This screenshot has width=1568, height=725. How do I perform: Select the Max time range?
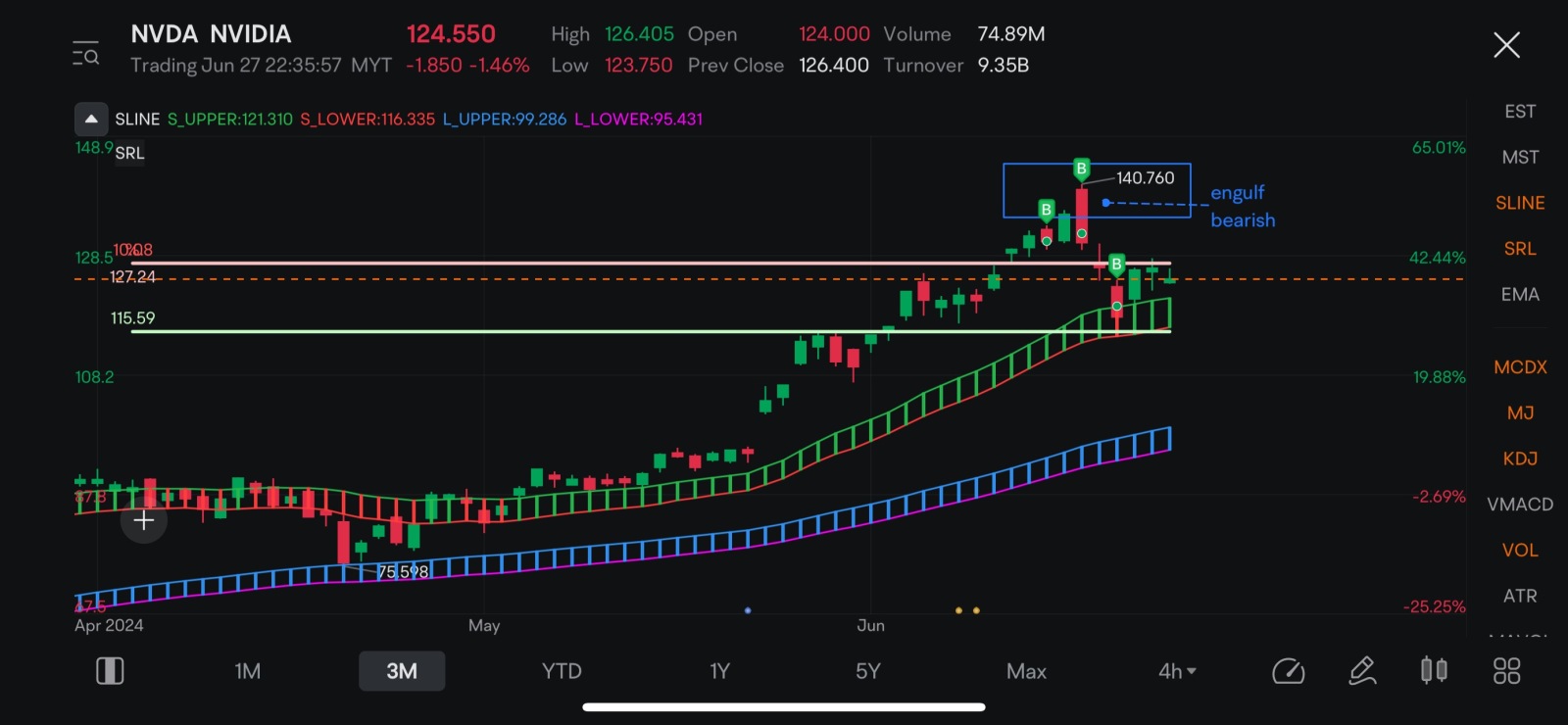[x=1026, y=671]
